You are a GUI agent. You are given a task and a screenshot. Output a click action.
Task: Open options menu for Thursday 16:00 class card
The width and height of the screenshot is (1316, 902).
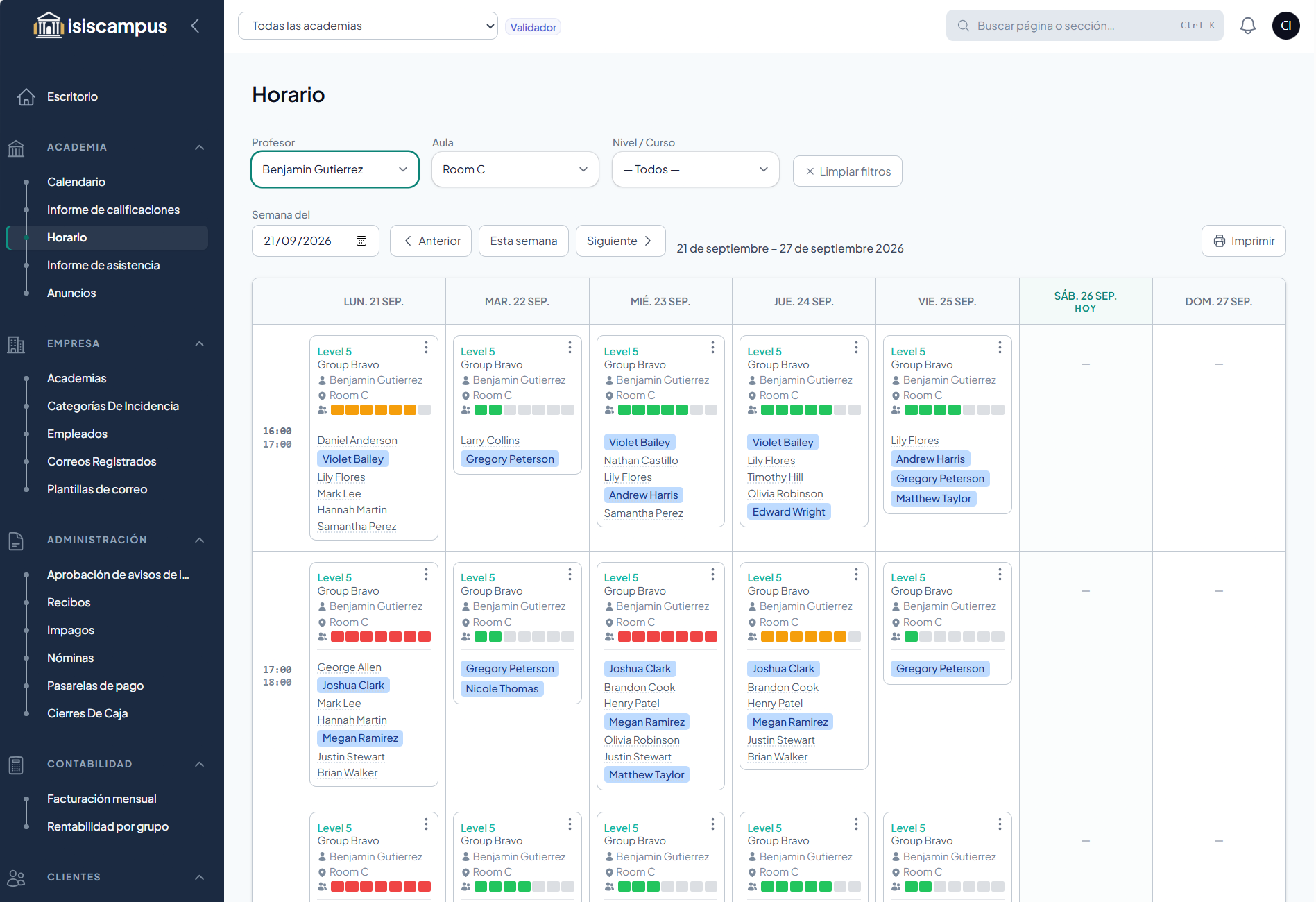click(x=856, y=347)
